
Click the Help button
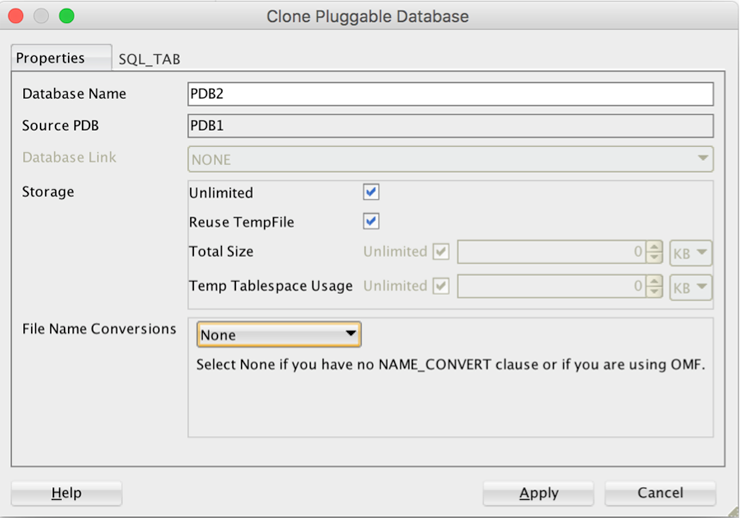click(x=66, y=493)
